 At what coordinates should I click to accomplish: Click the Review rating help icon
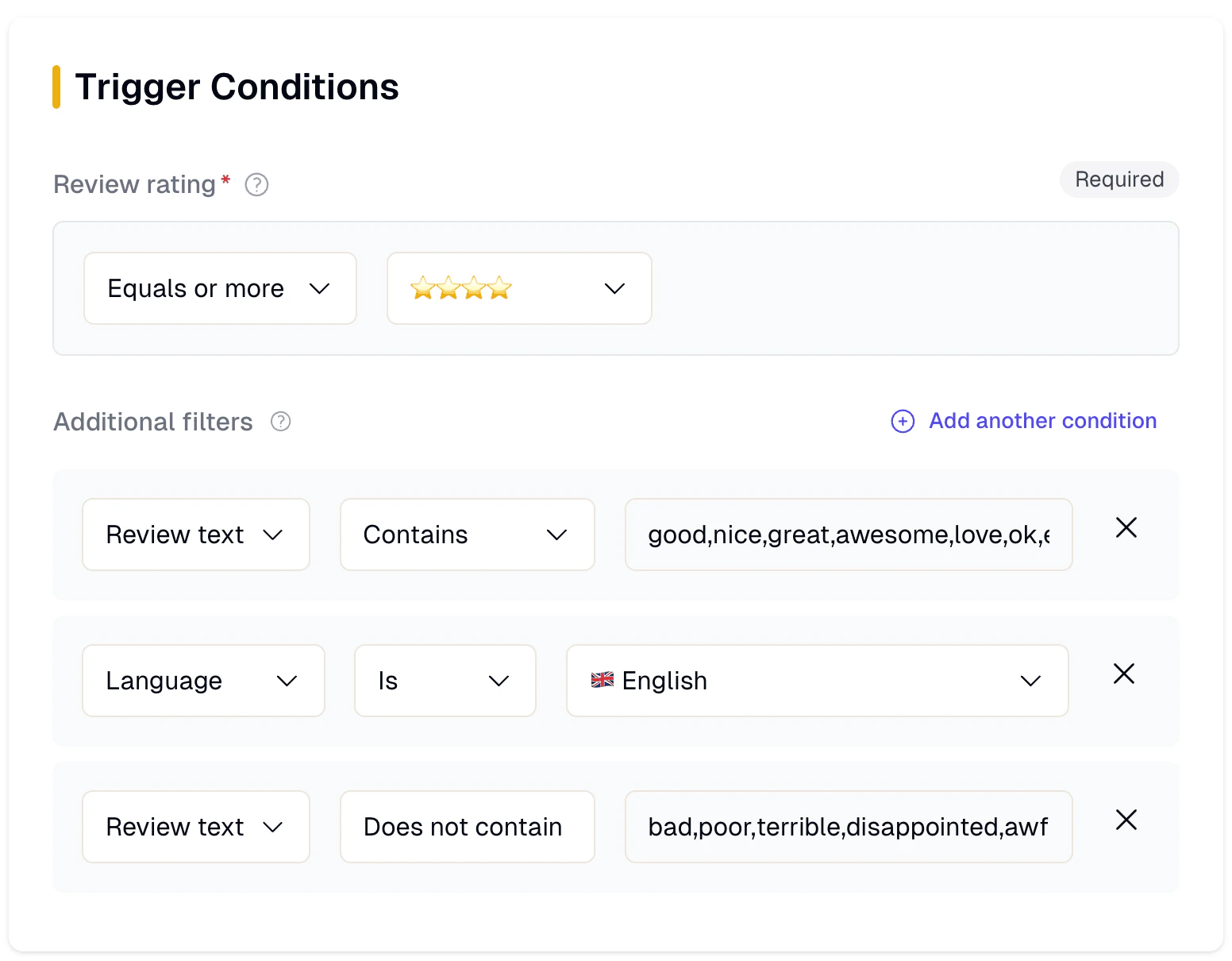pos(256,184)
